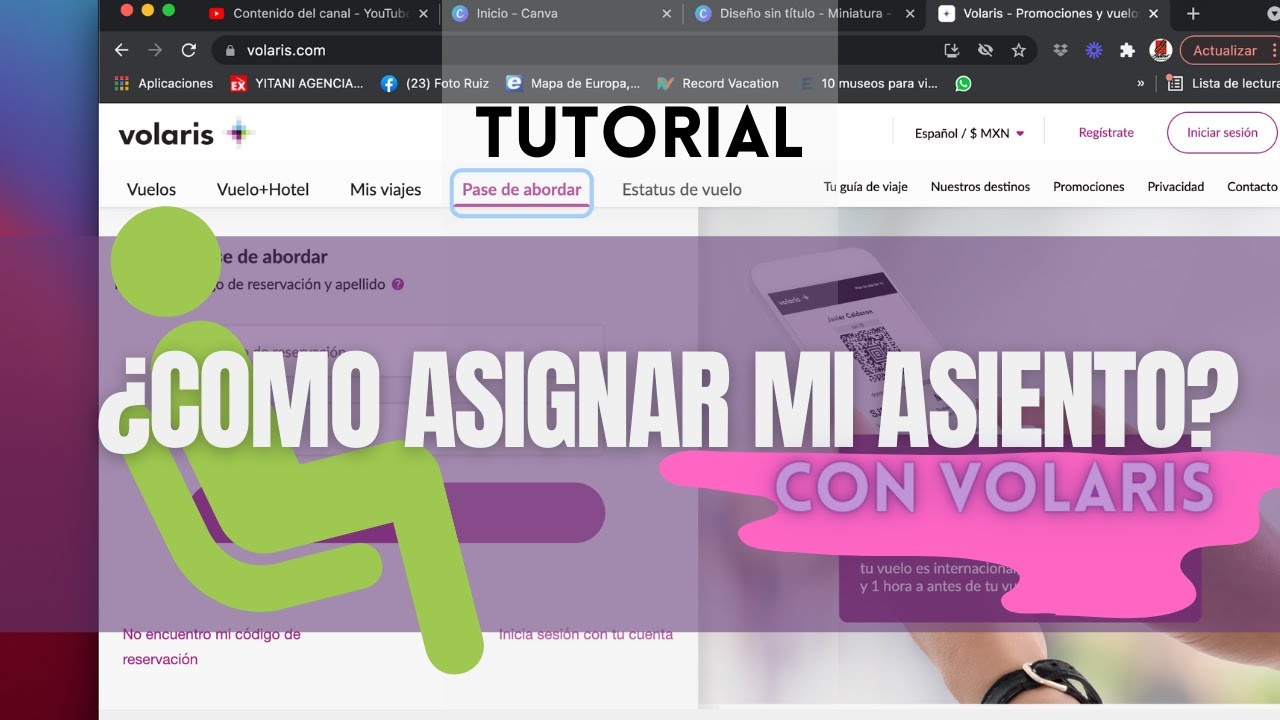Open the Nuestros destinos link
Image resolution: width=1280 pixels, height=720 pixels.
980,187
